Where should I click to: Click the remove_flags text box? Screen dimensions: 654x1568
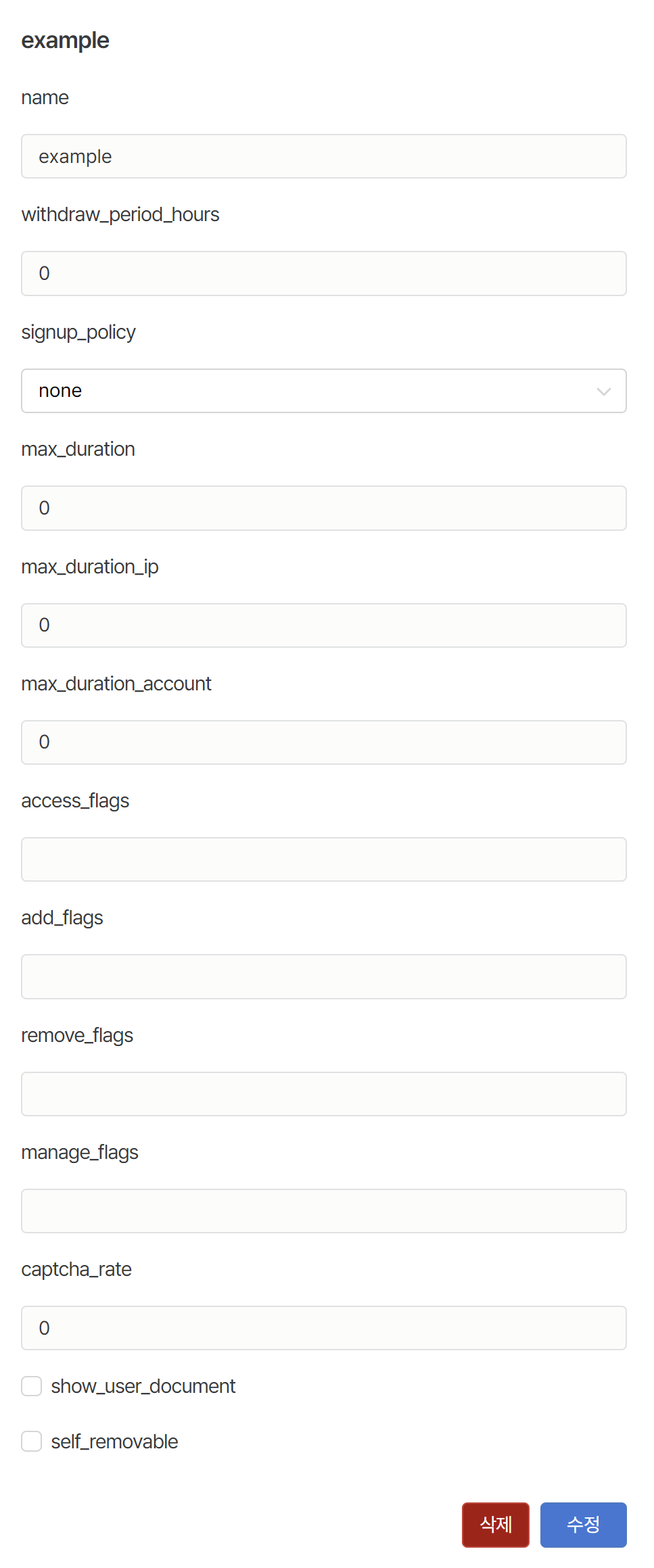tap(323, 1093)
